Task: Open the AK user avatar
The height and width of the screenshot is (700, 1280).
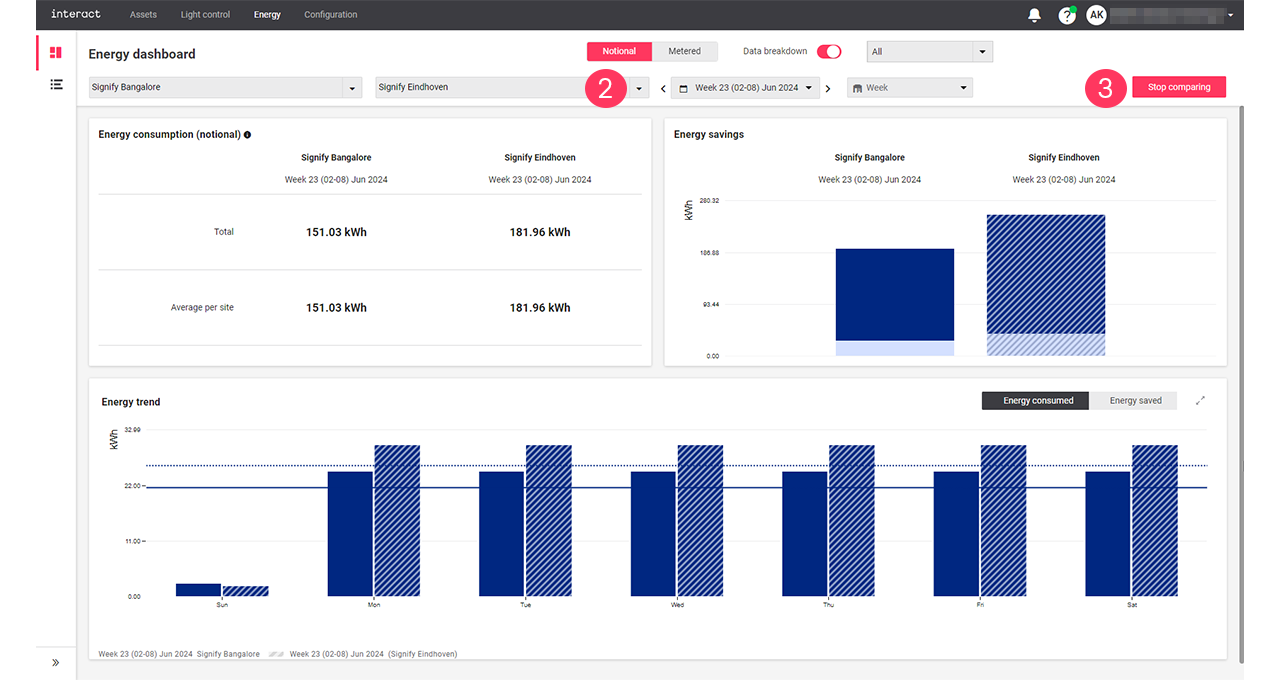Action: 1096,14
